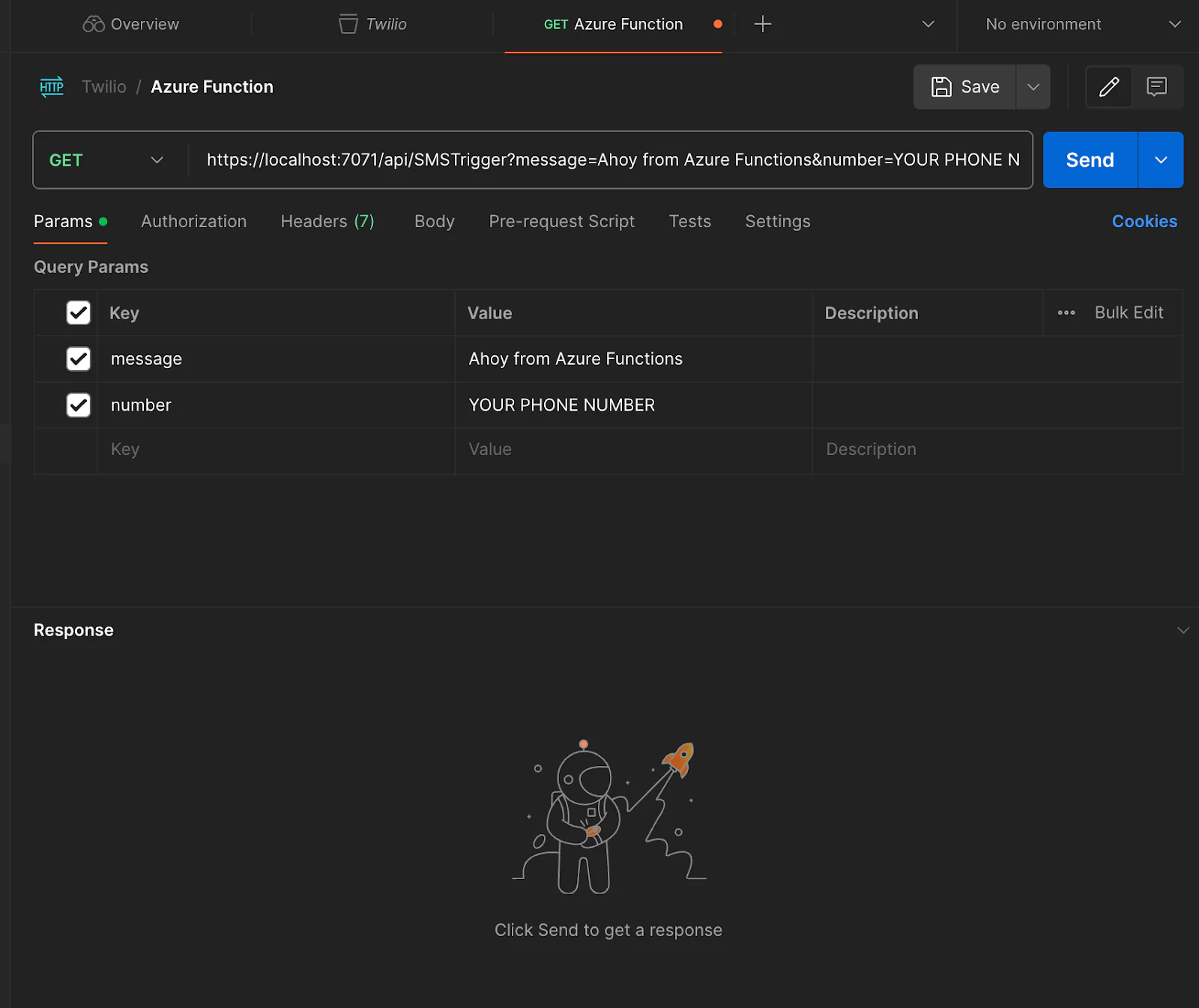Open the comments icon

click(x=1157, y=87)
